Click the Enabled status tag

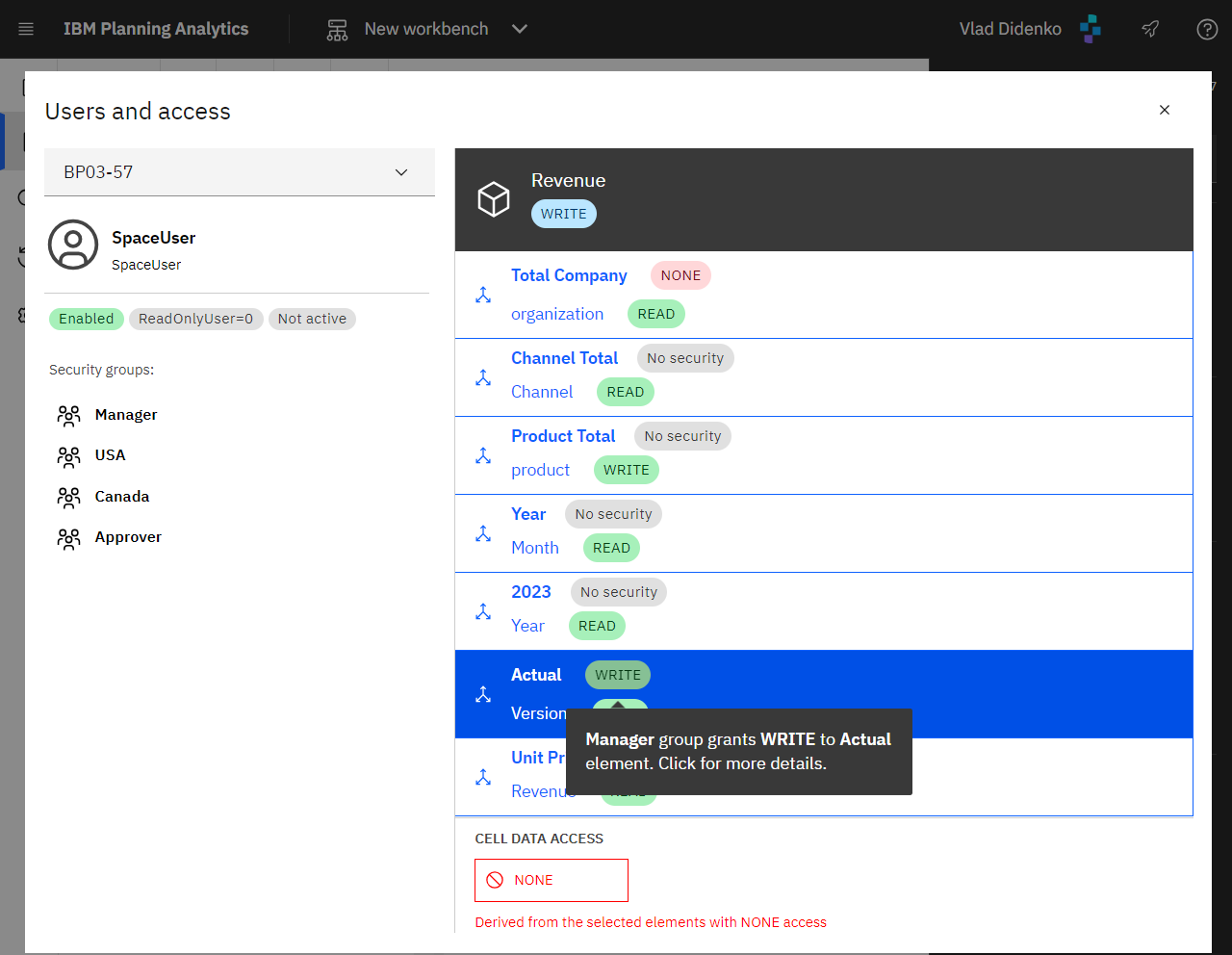tap(87, 319)
